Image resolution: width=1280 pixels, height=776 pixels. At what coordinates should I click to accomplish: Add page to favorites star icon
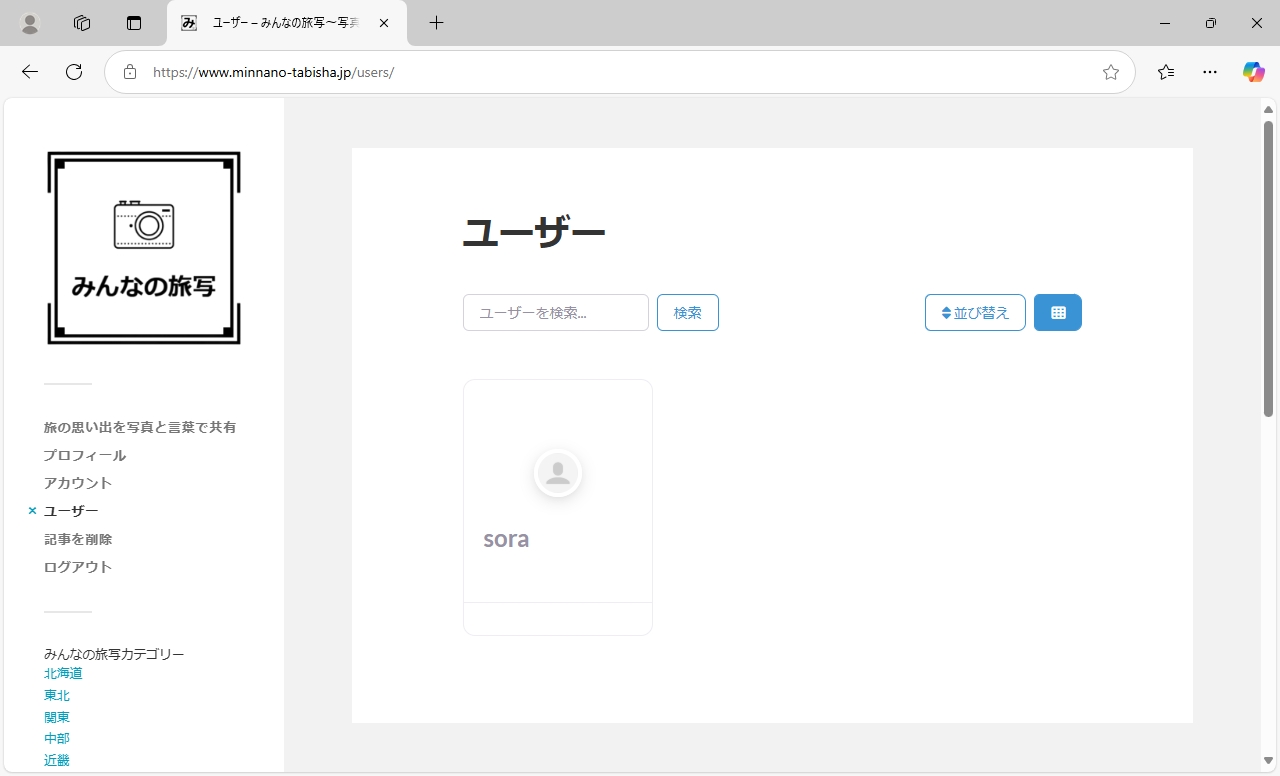click(x=1110, y=72)
